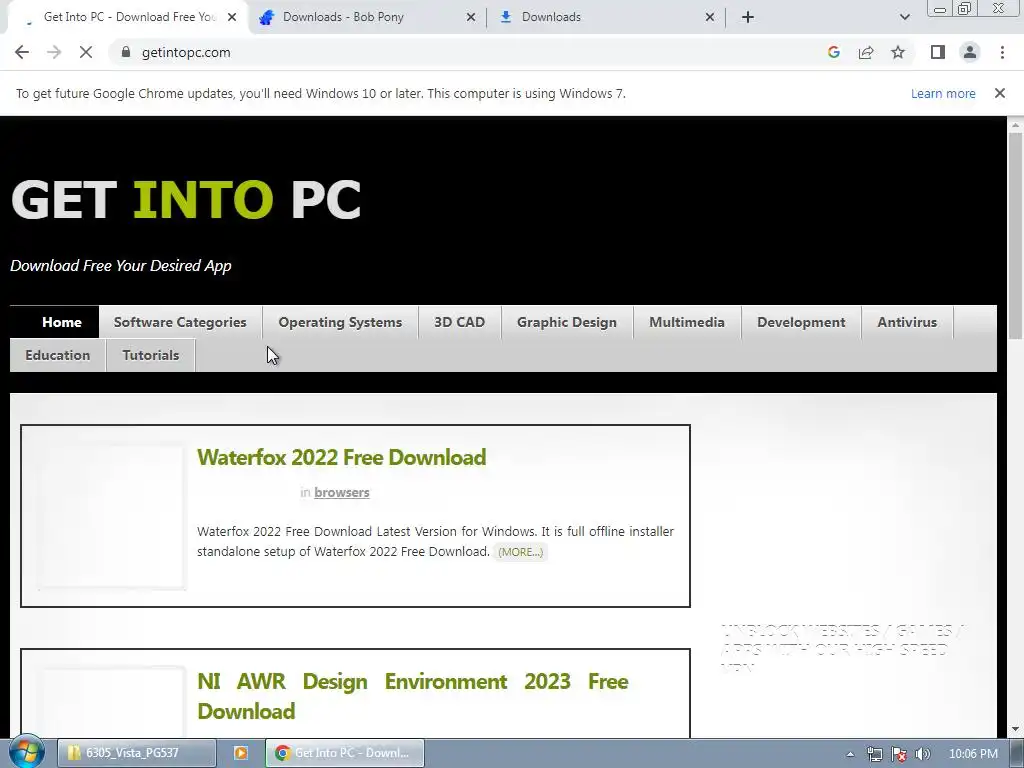Click the browsers category link
The height and width of the screenshot is (768, 1024).
[342, 492]
